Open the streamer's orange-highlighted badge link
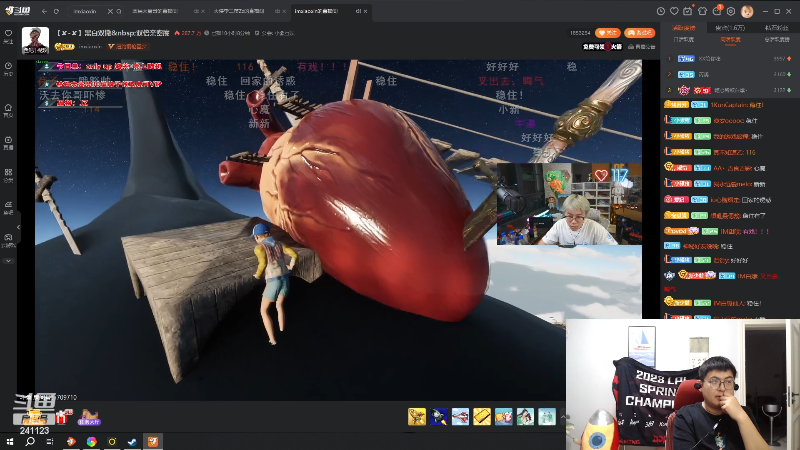Screen dimensions: 800x450 point(128,46)
